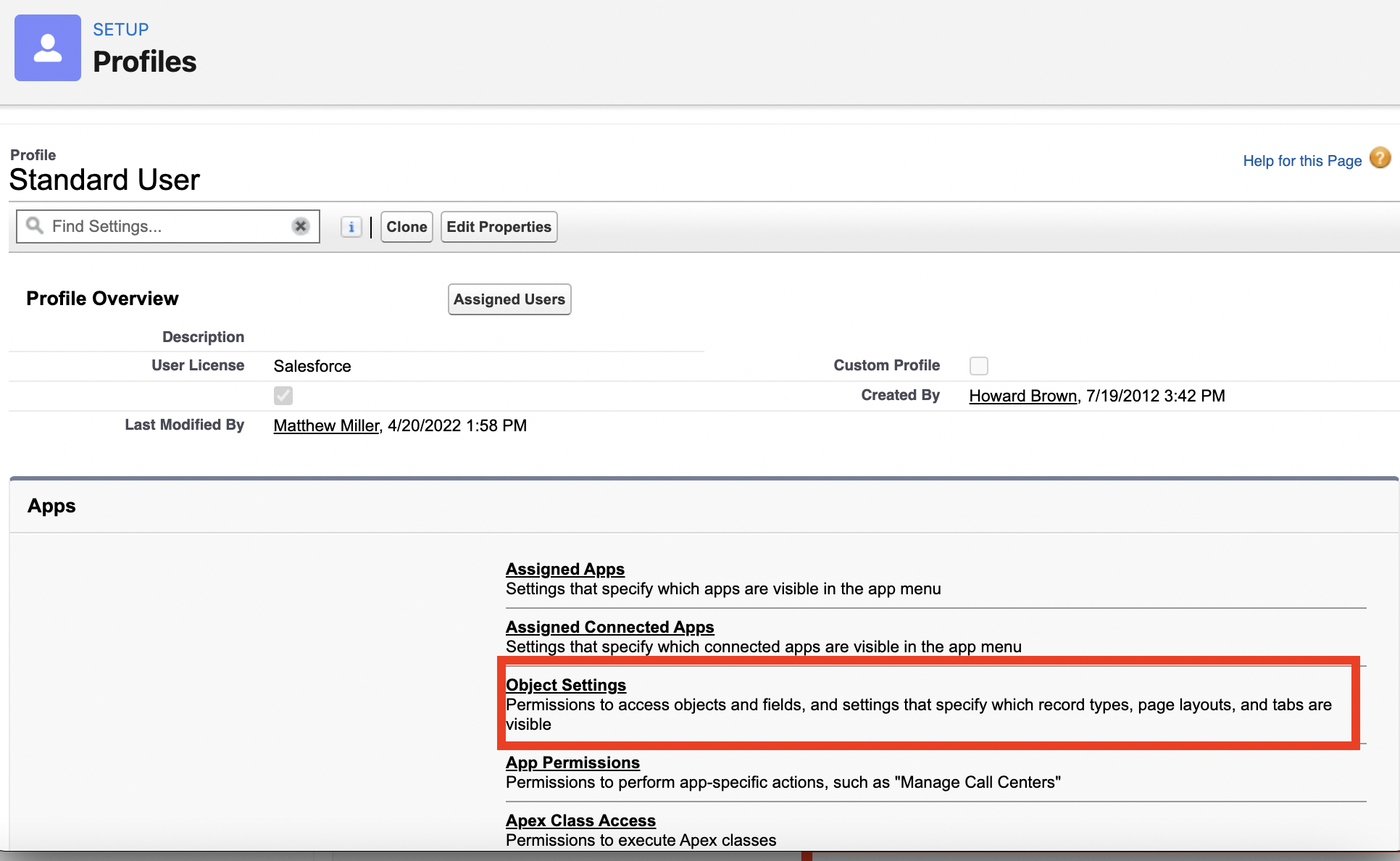The height and width of the screenshot is (861, 1400).
Task: Open Edit Properties
Action: (x=499, y=227)
